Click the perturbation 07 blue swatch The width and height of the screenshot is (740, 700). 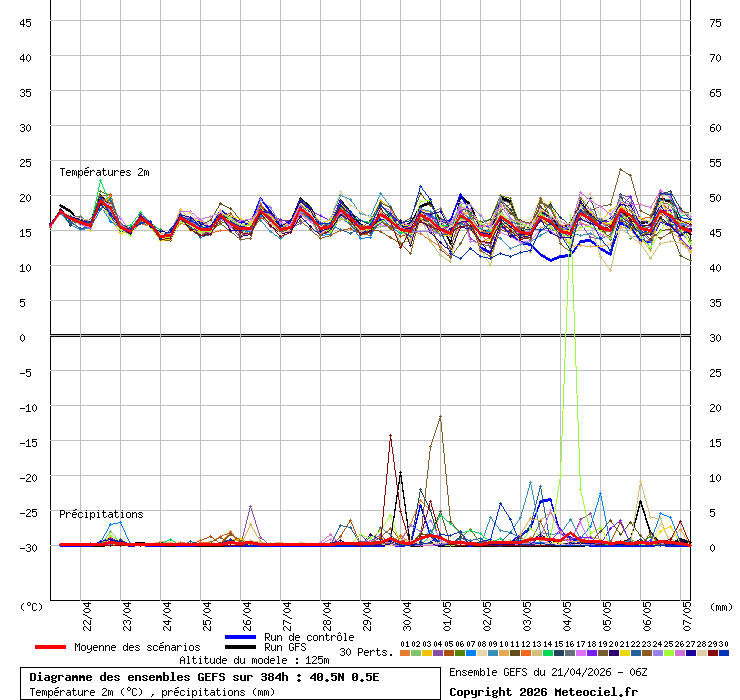pyautogui.click(x=471, y=653)
